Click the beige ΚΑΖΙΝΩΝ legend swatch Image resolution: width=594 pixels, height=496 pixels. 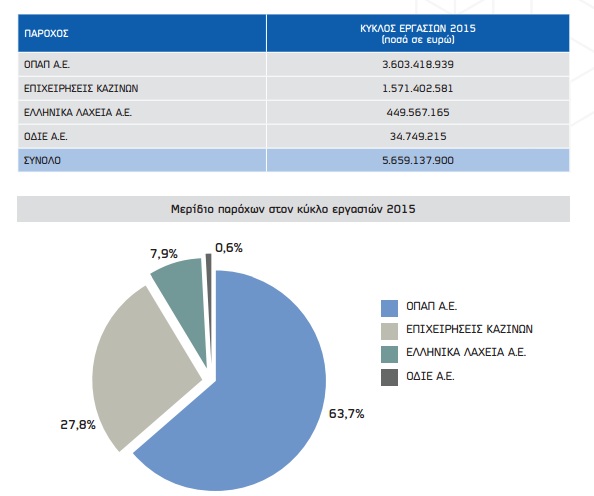389,331
